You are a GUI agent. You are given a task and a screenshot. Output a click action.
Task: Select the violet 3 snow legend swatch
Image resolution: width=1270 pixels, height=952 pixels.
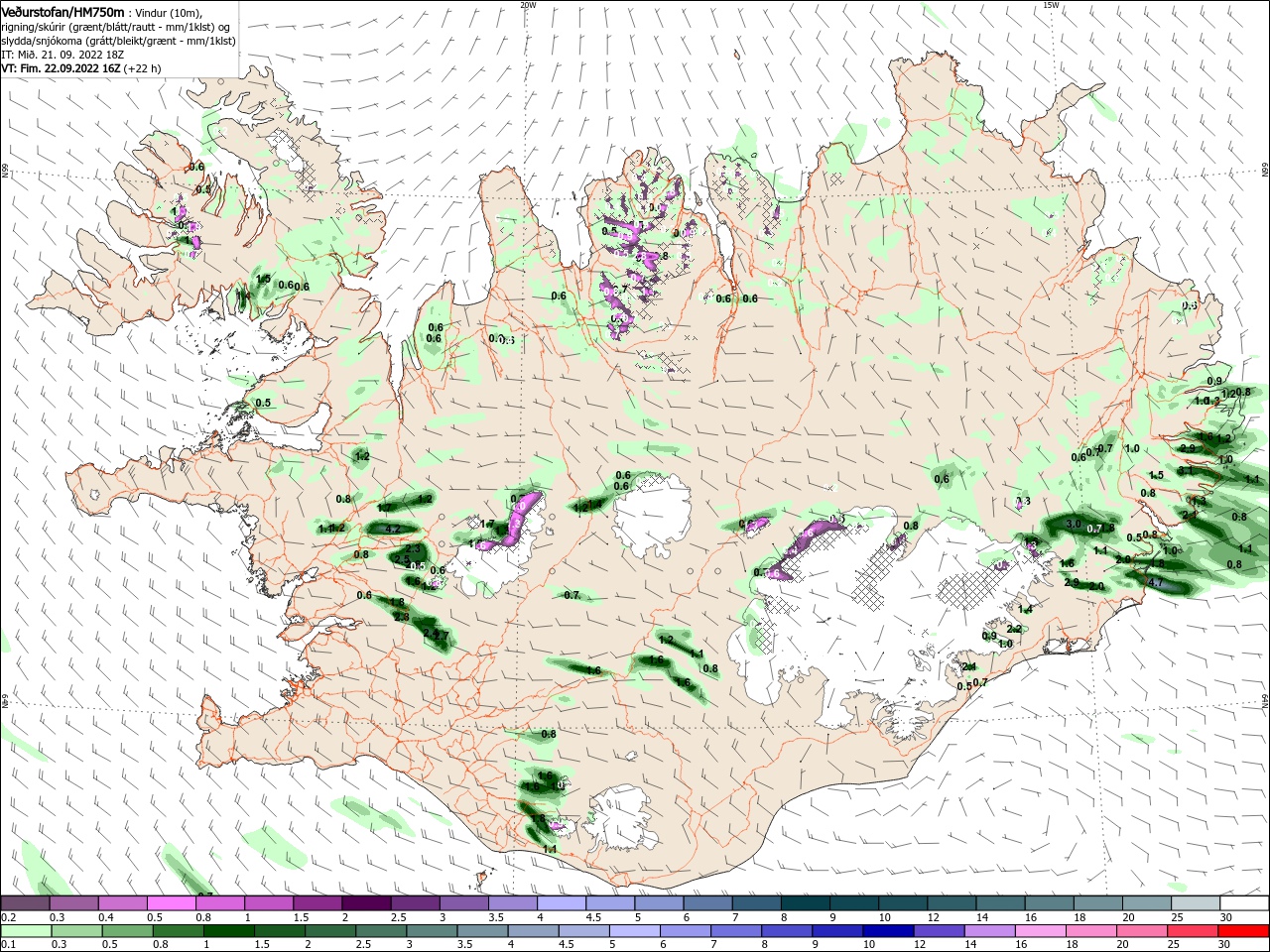[x=463, y=903]
